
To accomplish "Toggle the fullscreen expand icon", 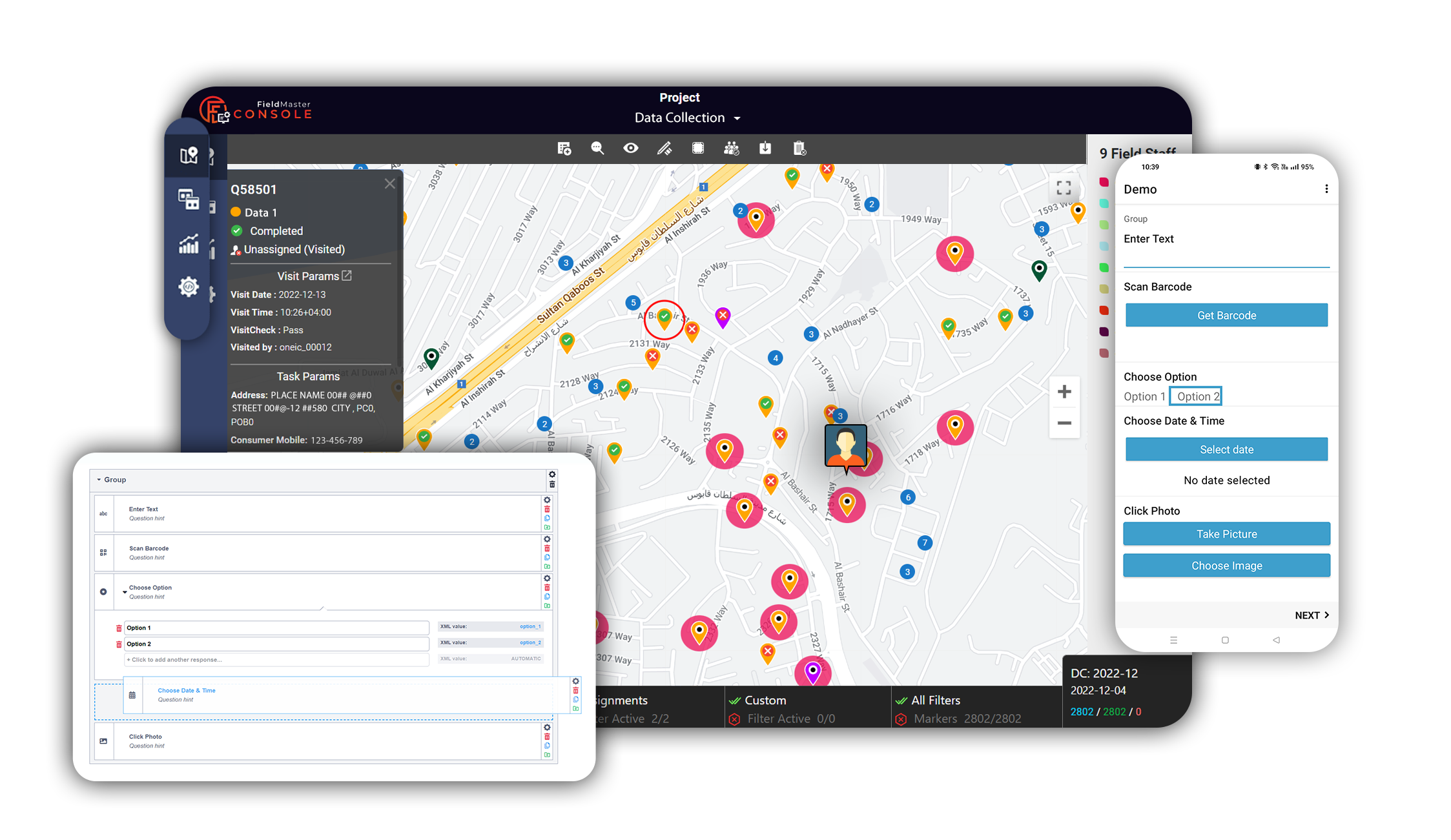I will pos(1062,188).
